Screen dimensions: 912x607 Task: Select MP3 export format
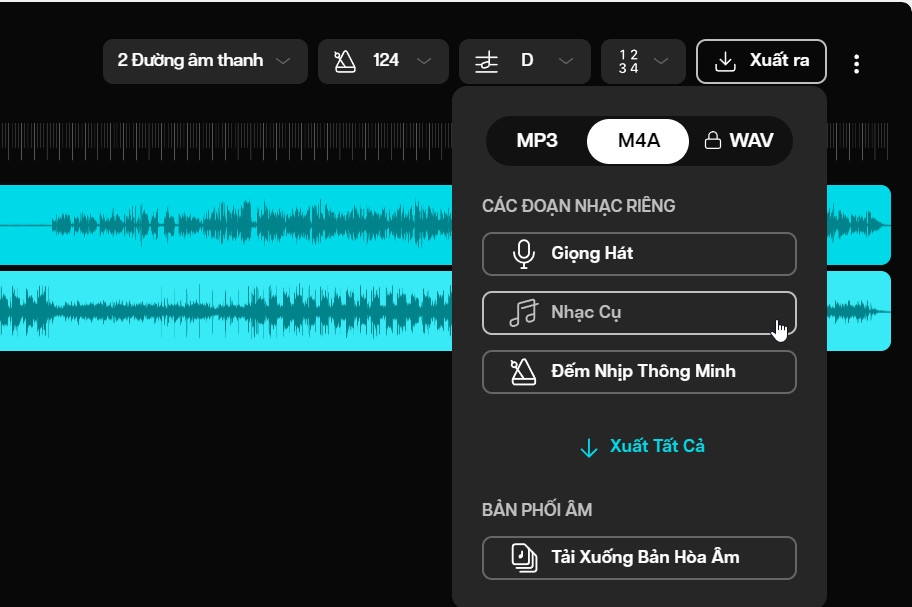coord(537,141)
